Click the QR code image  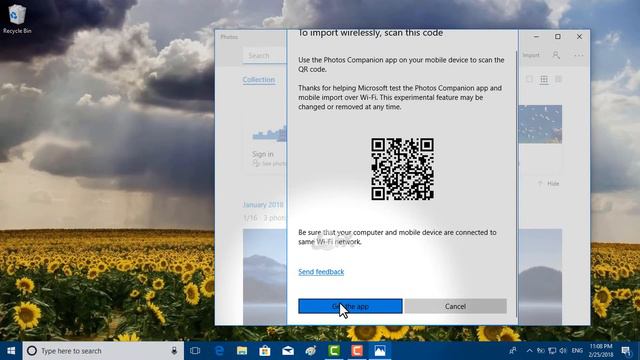click(x=402, y=169)
